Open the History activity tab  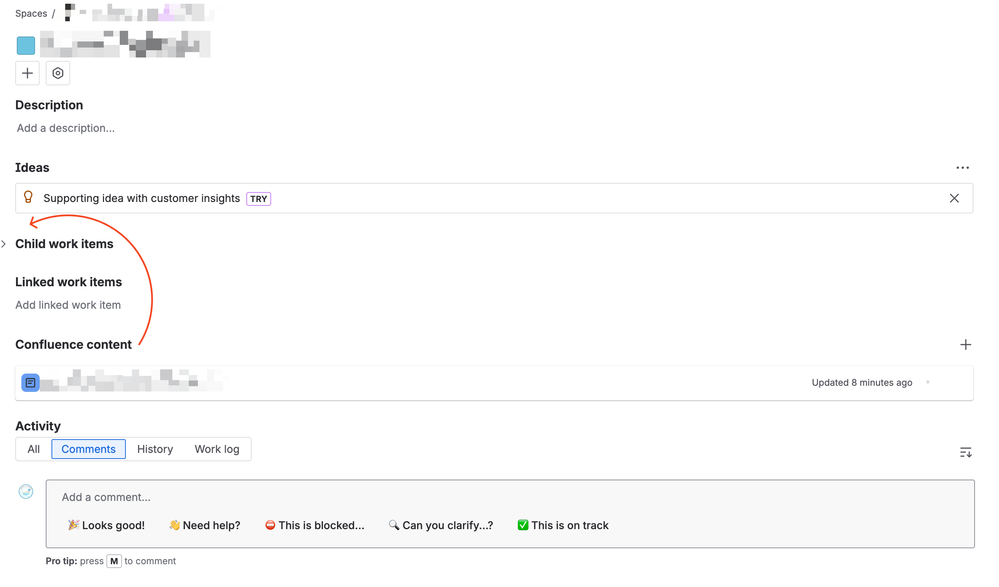[x=155, y=449]
